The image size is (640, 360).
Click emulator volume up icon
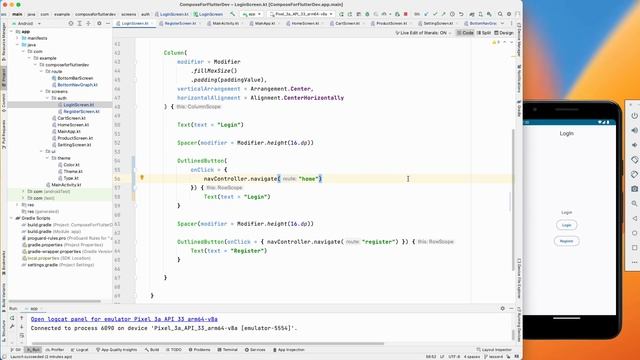pos(634,130)
